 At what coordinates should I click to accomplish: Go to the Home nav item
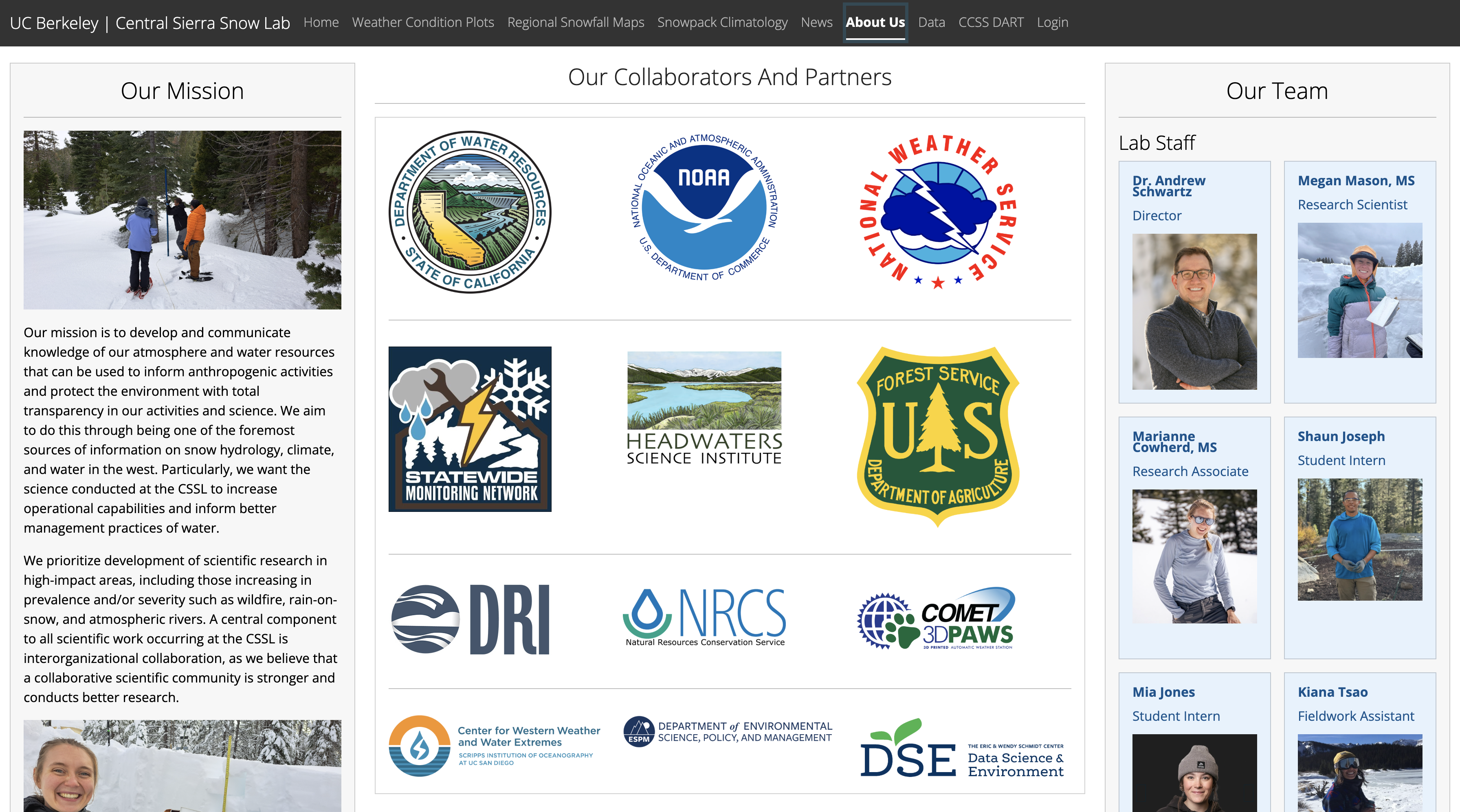321,22
